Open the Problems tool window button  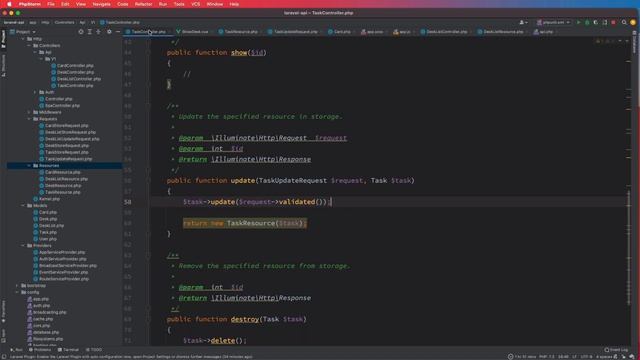(x=40, y=350)
